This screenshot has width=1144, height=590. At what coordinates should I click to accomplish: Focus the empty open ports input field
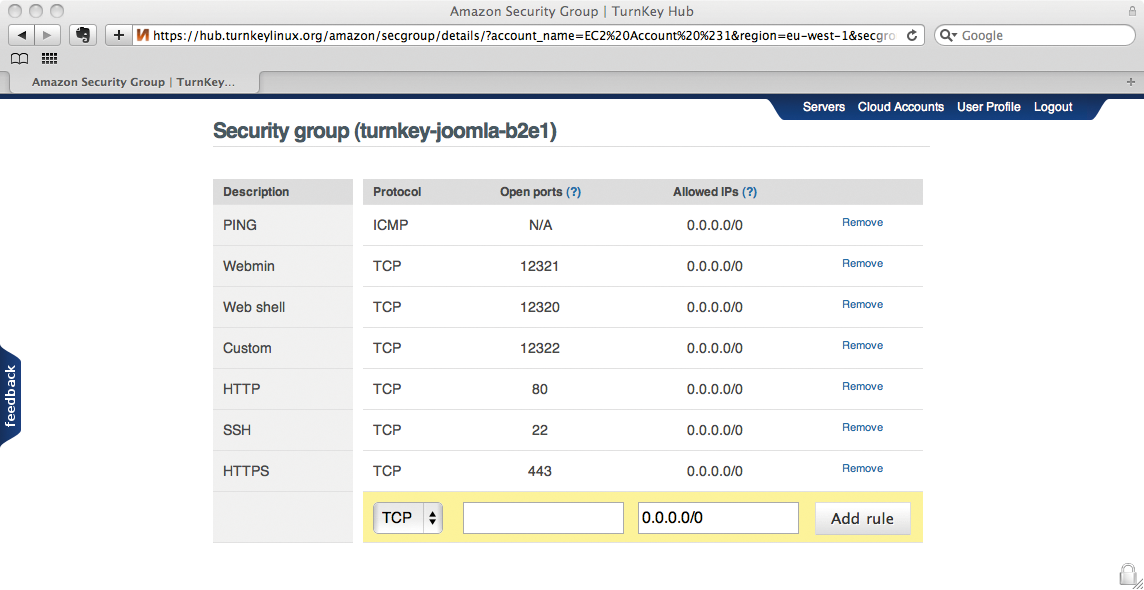543,518
